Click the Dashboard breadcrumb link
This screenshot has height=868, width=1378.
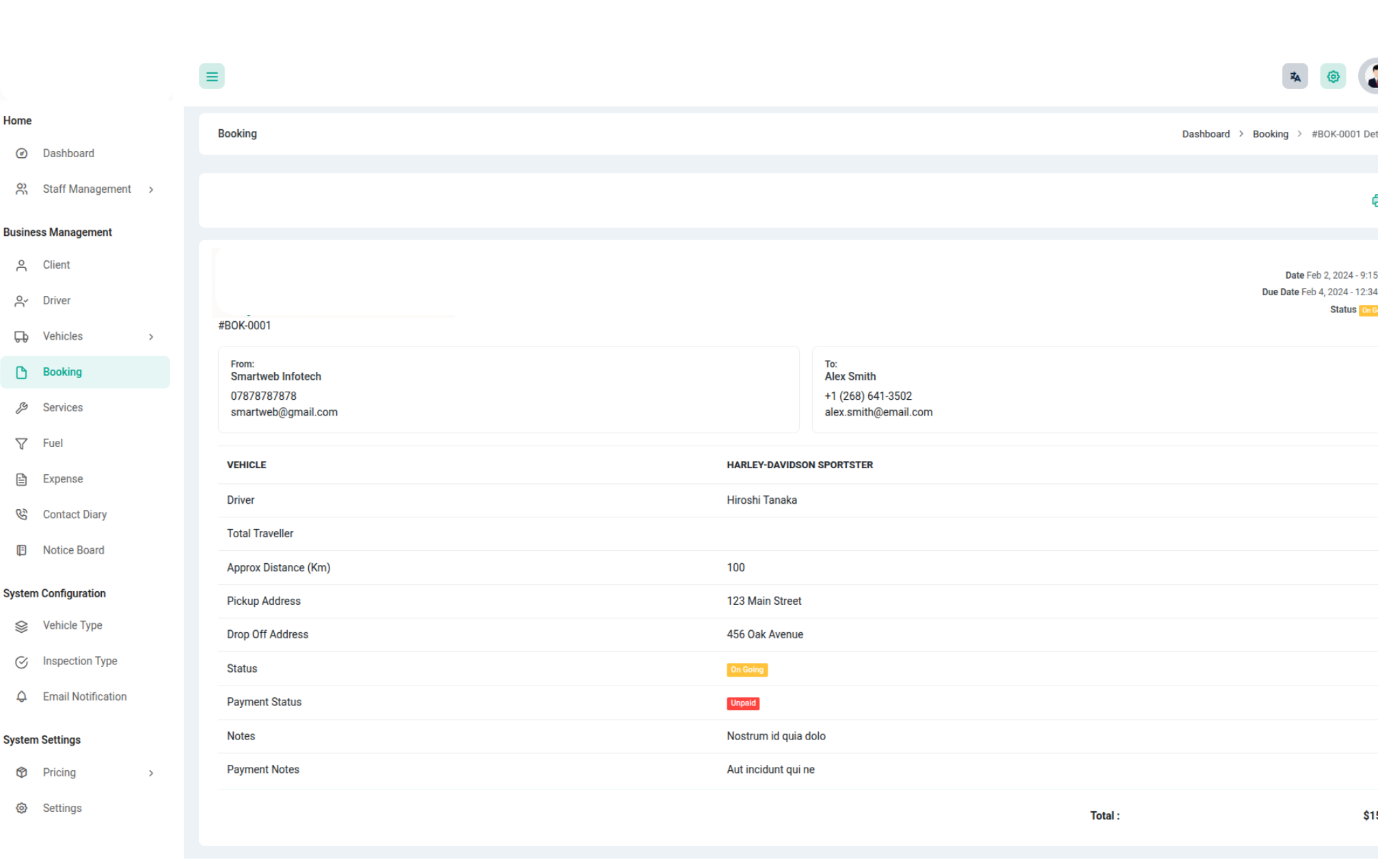[x=1206, y=134]
